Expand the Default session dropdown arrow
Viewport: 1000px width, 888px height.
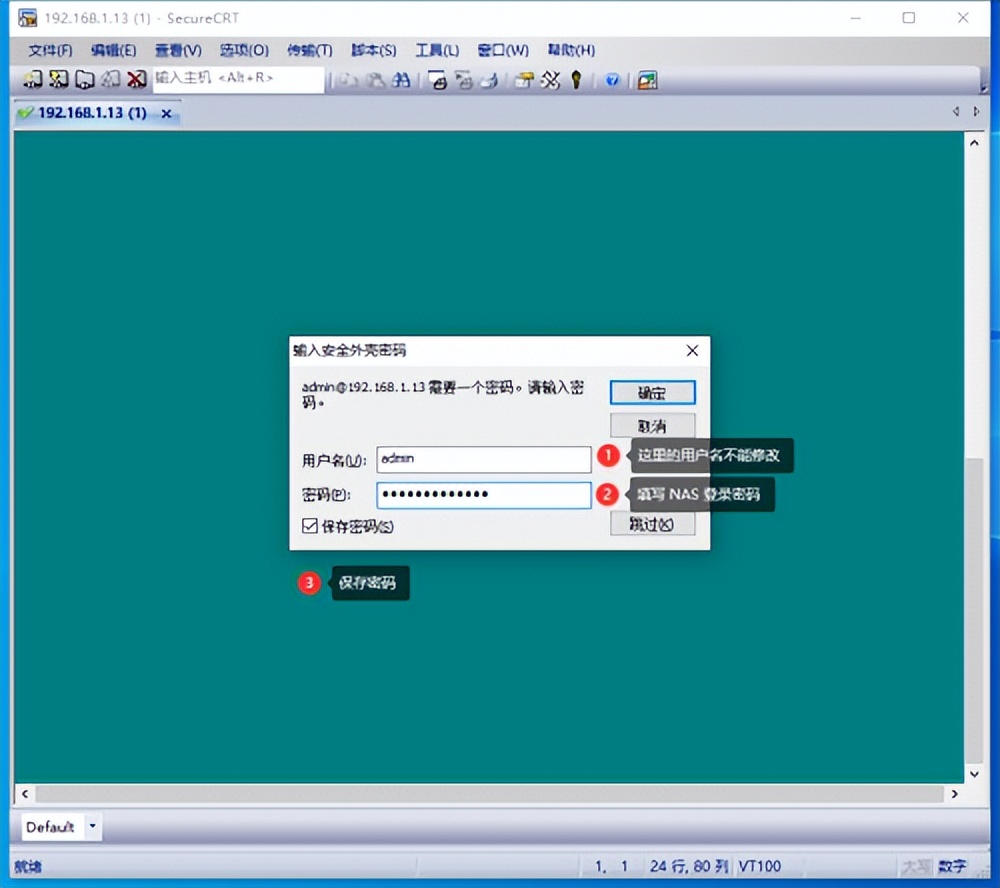click(x=93, y=827)
